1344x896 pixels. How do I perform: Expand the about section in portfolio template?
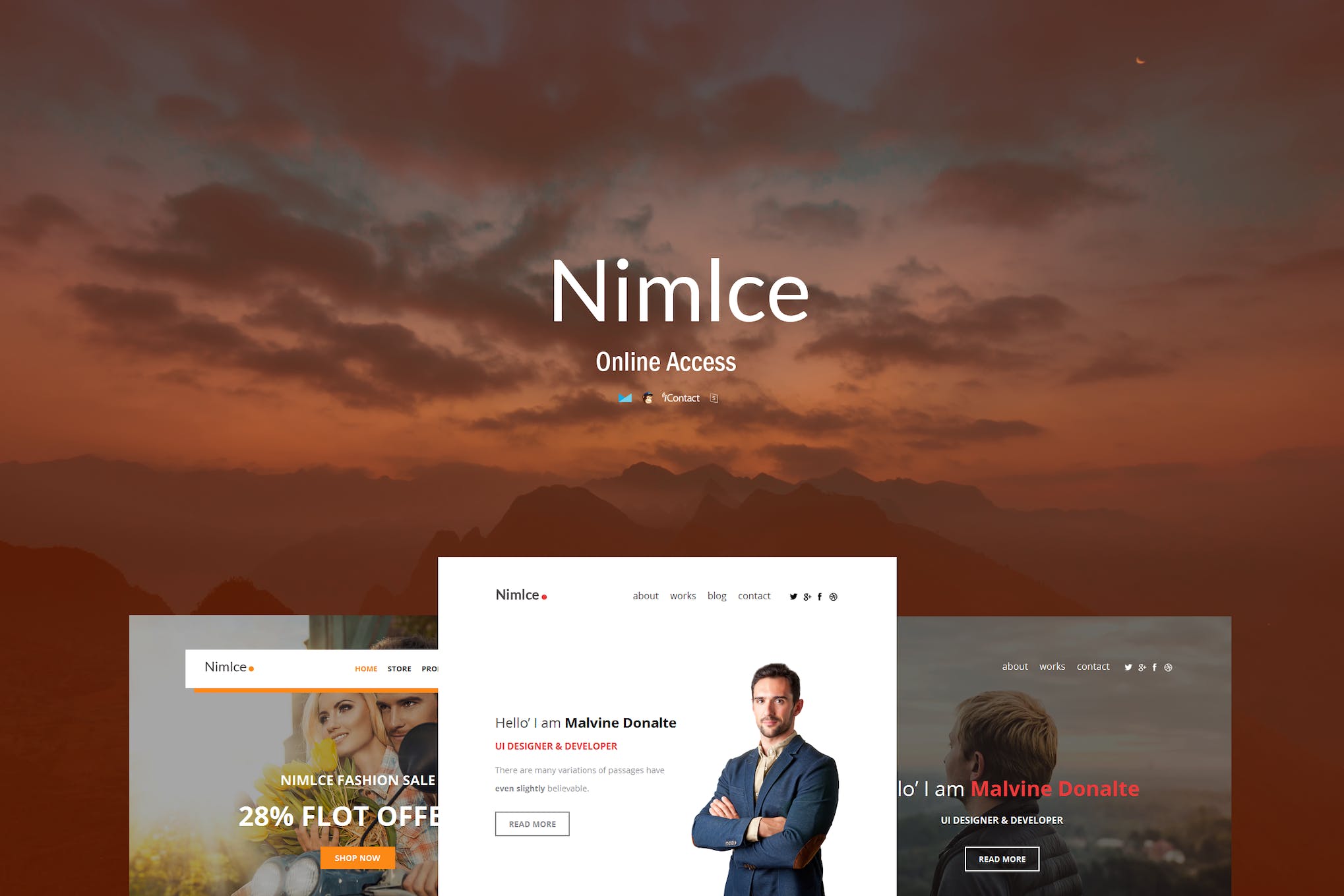point(644,595)
